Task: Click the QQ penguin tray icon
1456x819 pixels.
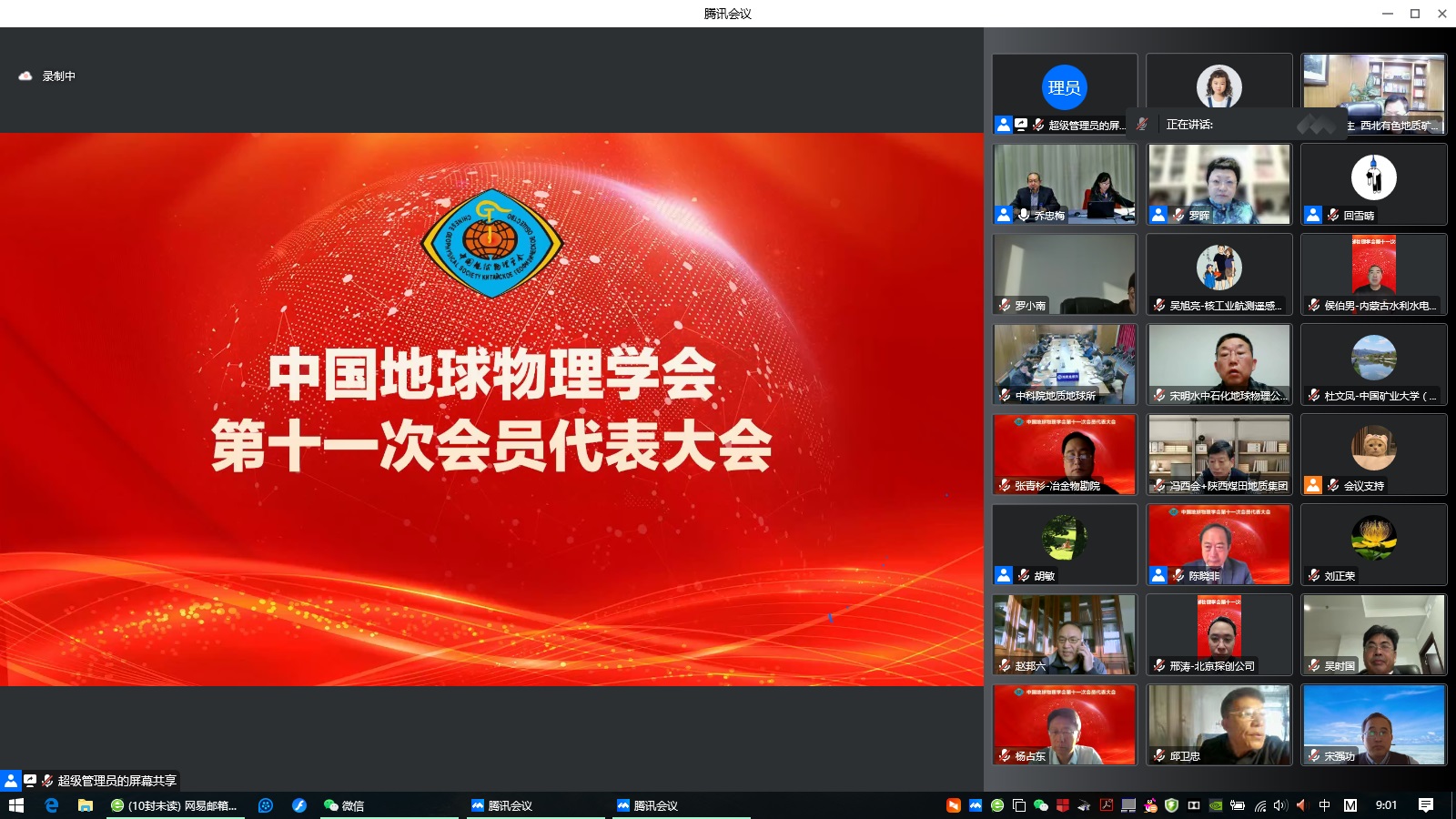Action: [1150, 805]
